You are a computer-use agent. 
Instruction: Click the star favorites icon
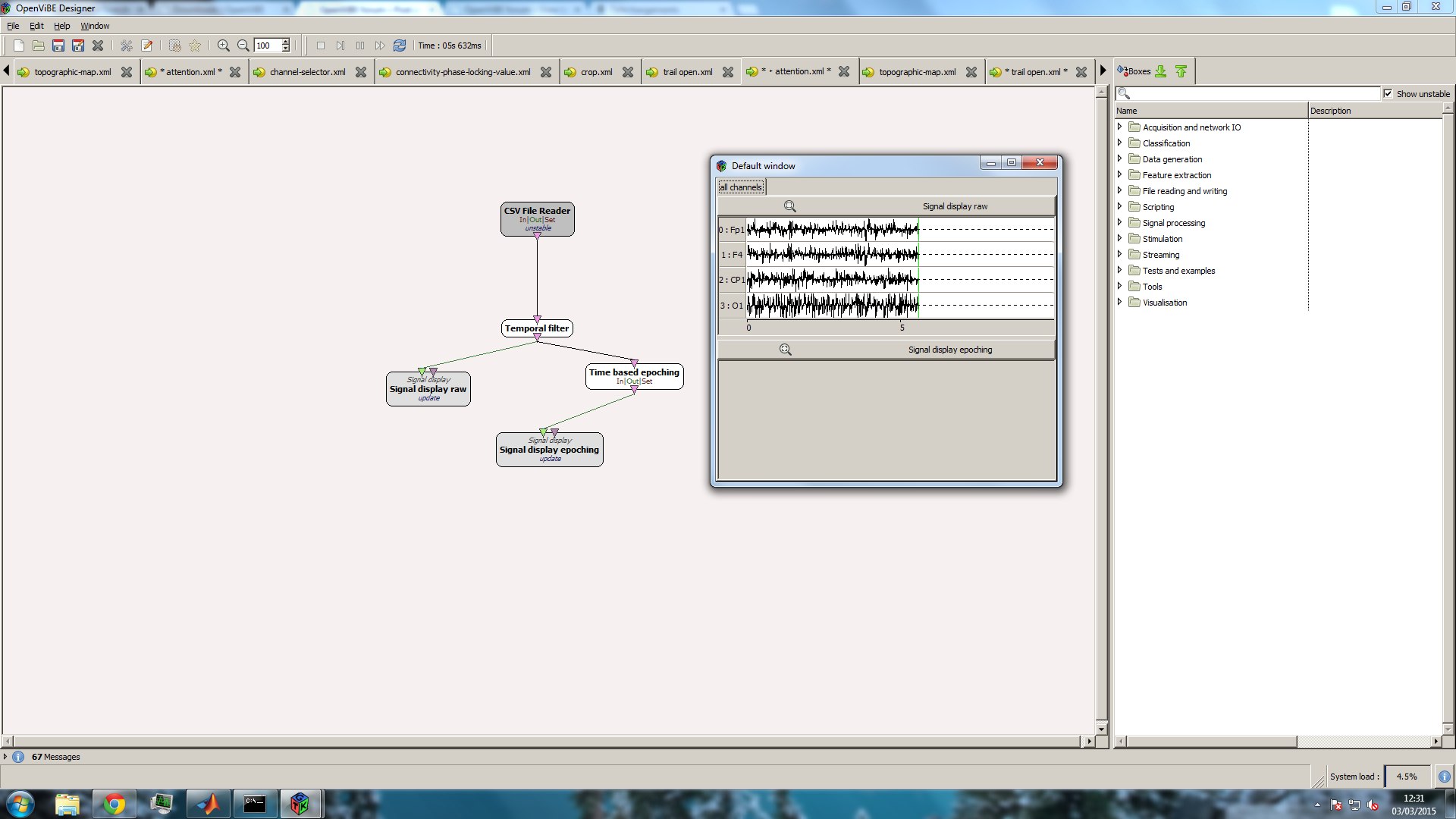point(195,45)
